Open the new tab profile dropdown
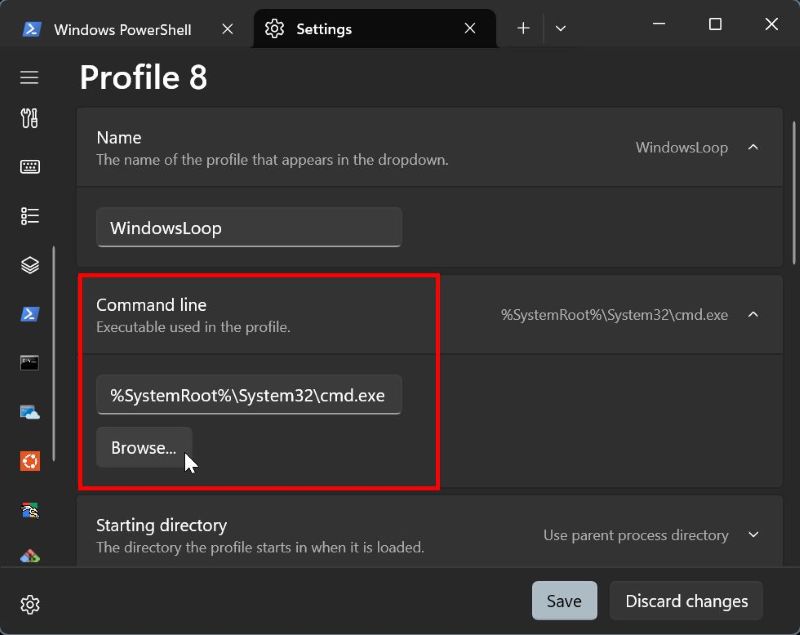The image size is (800, 635). point(560,28)
